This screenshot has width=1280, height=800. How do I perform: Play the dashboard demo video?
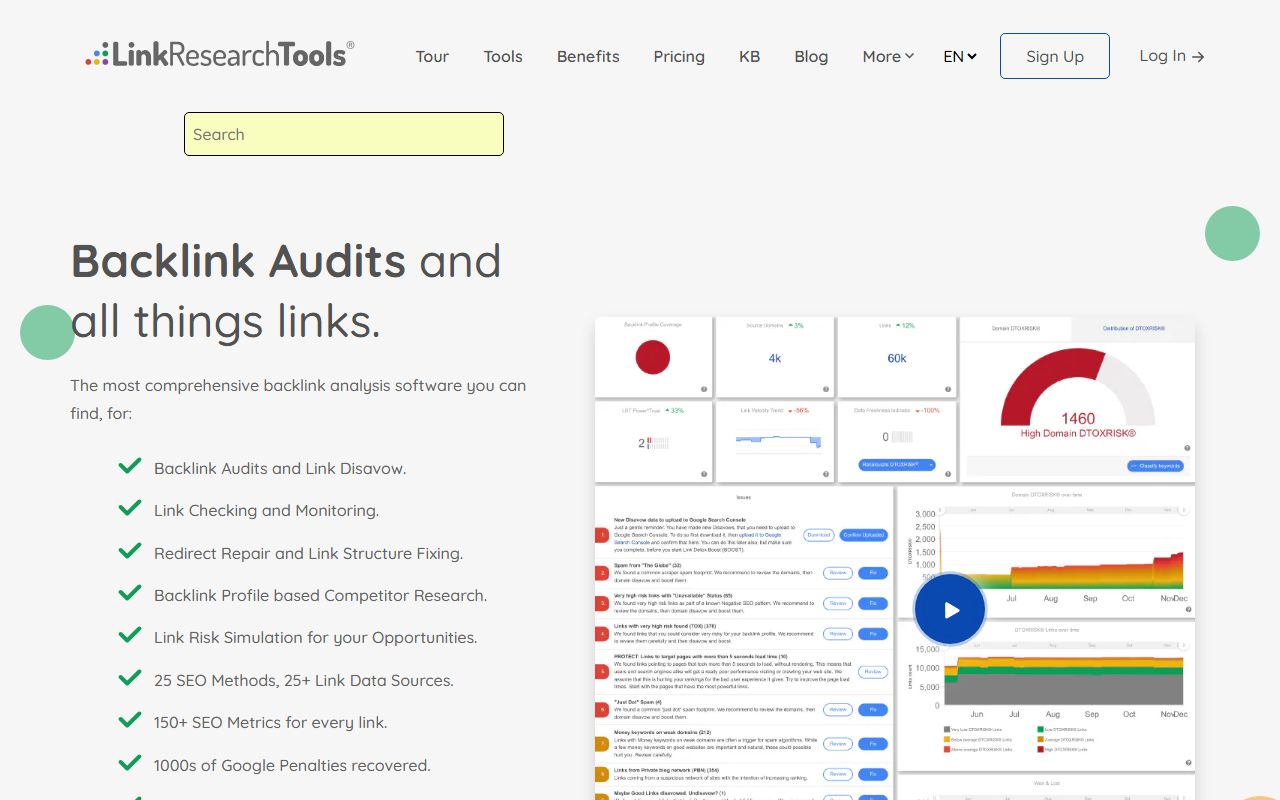pos(950,609)
